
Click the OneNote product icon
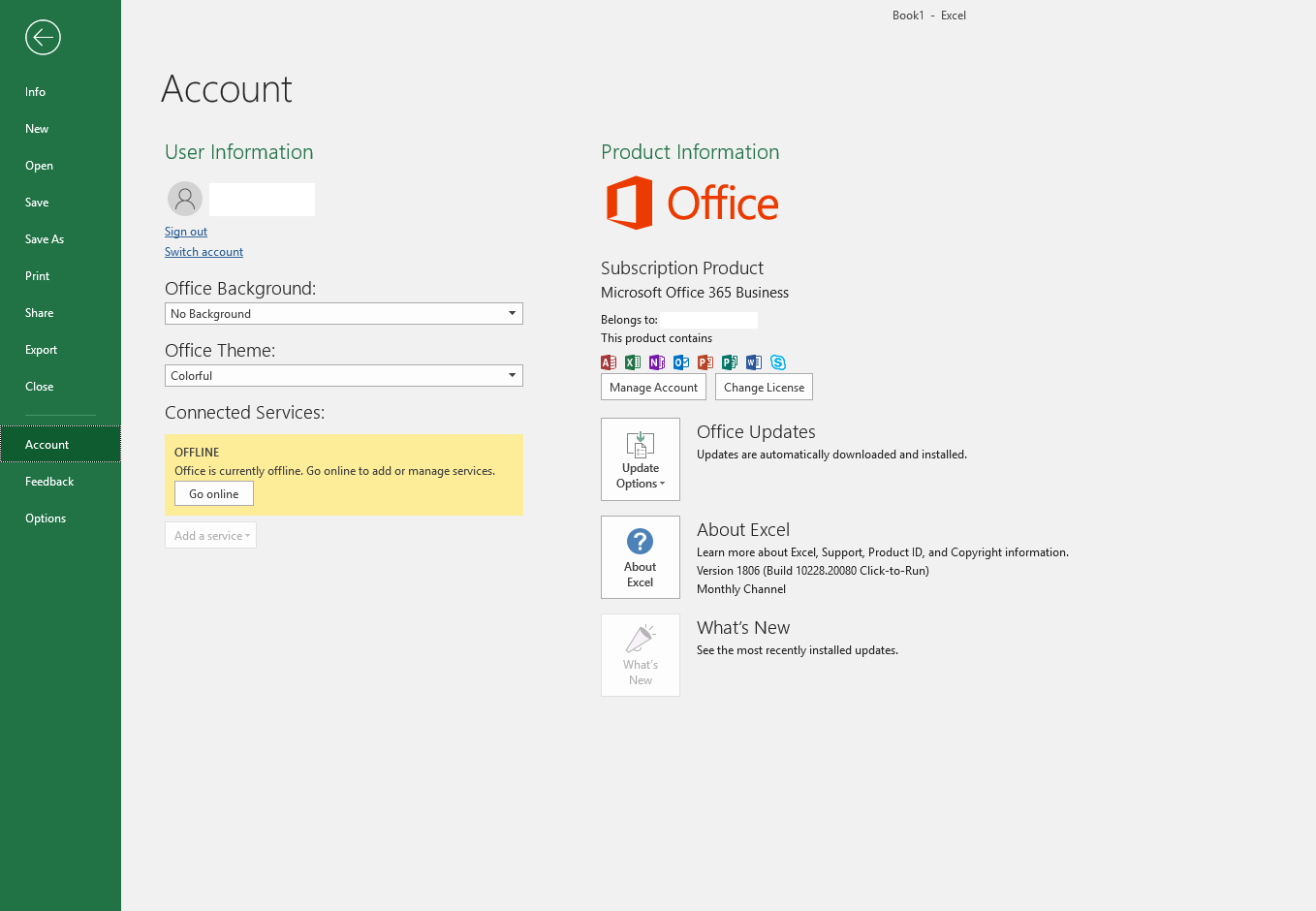pyautogui.click(x=657, y=362)
